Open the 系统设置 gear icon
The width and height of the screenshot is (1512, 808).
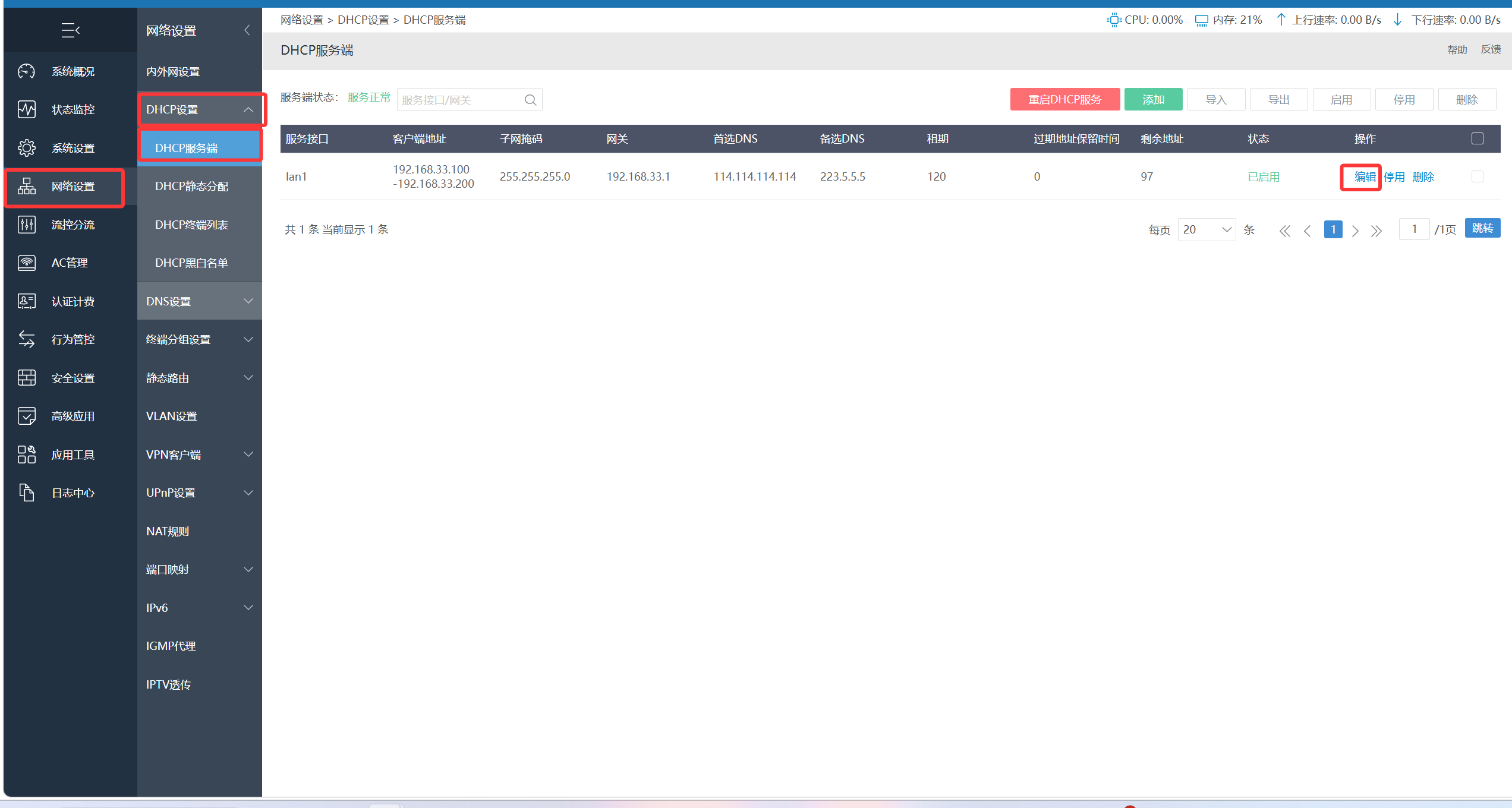(x=27, y=148)
